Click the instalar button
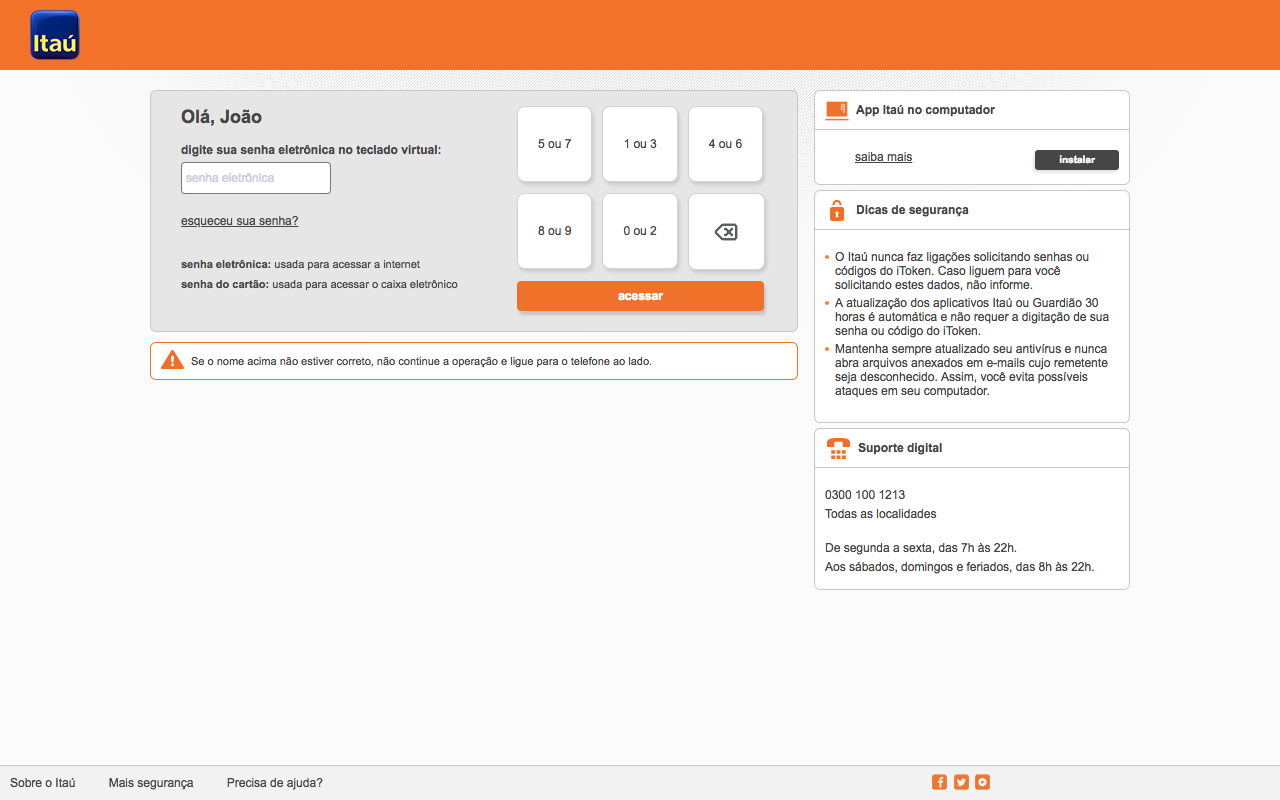Viewport: 1280px width, 800px height. pos(1077,160)
